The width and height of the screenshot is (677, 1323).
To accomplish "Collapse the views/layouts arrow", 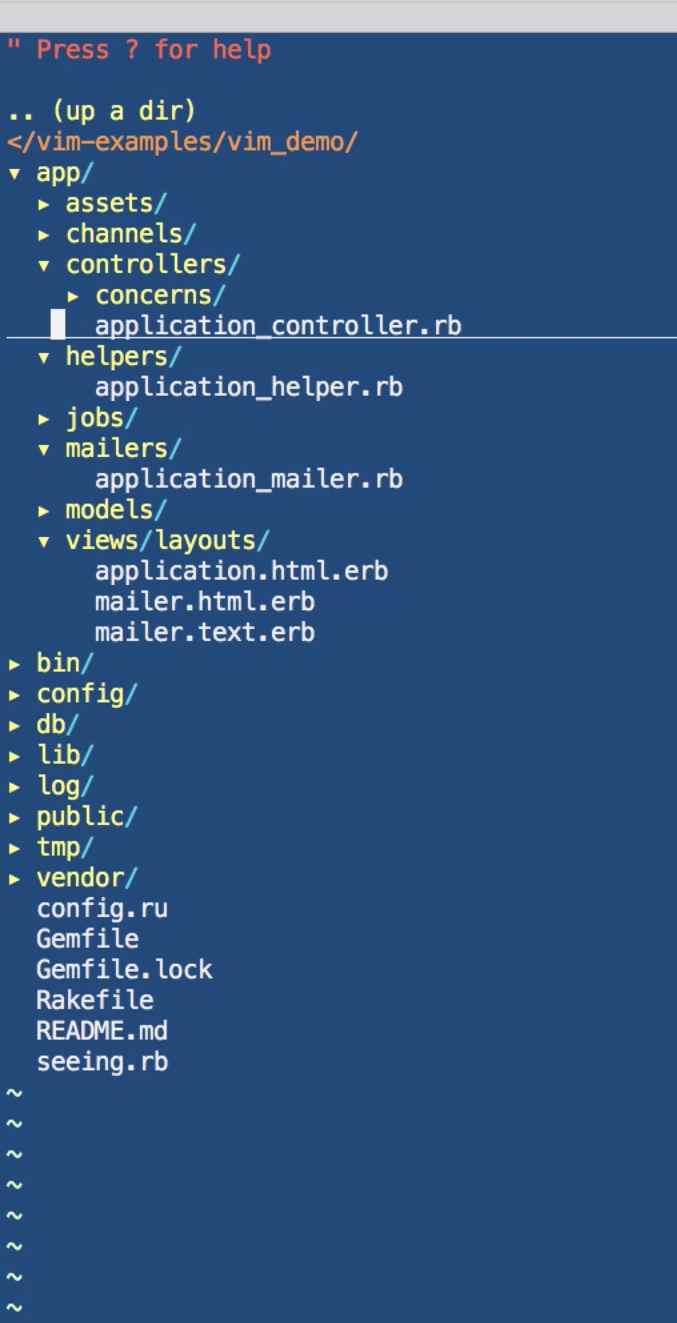I will (x=43, y=541).
